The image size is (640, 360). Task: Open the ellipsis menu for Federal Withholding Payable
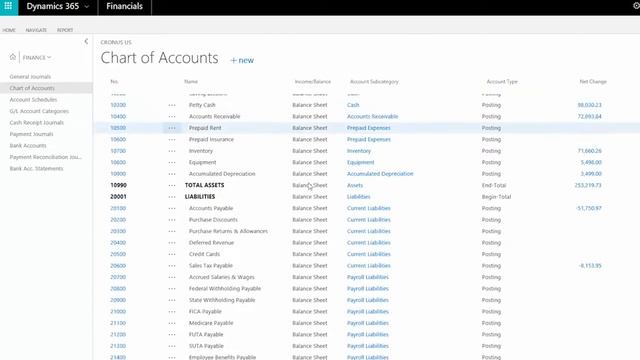point(172,289)
